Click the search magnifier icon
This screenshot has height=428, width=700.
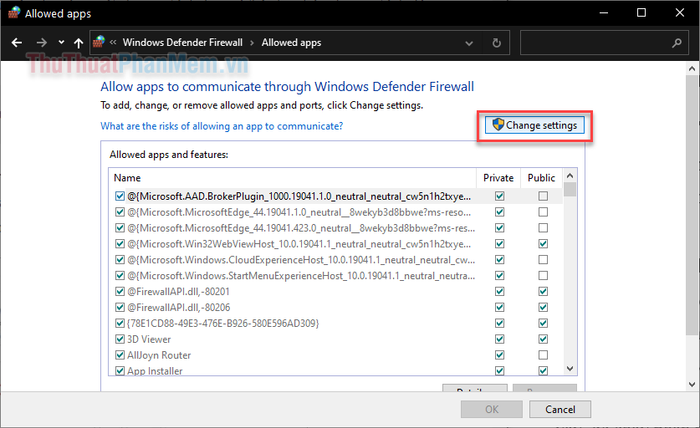tap(677, 43)
